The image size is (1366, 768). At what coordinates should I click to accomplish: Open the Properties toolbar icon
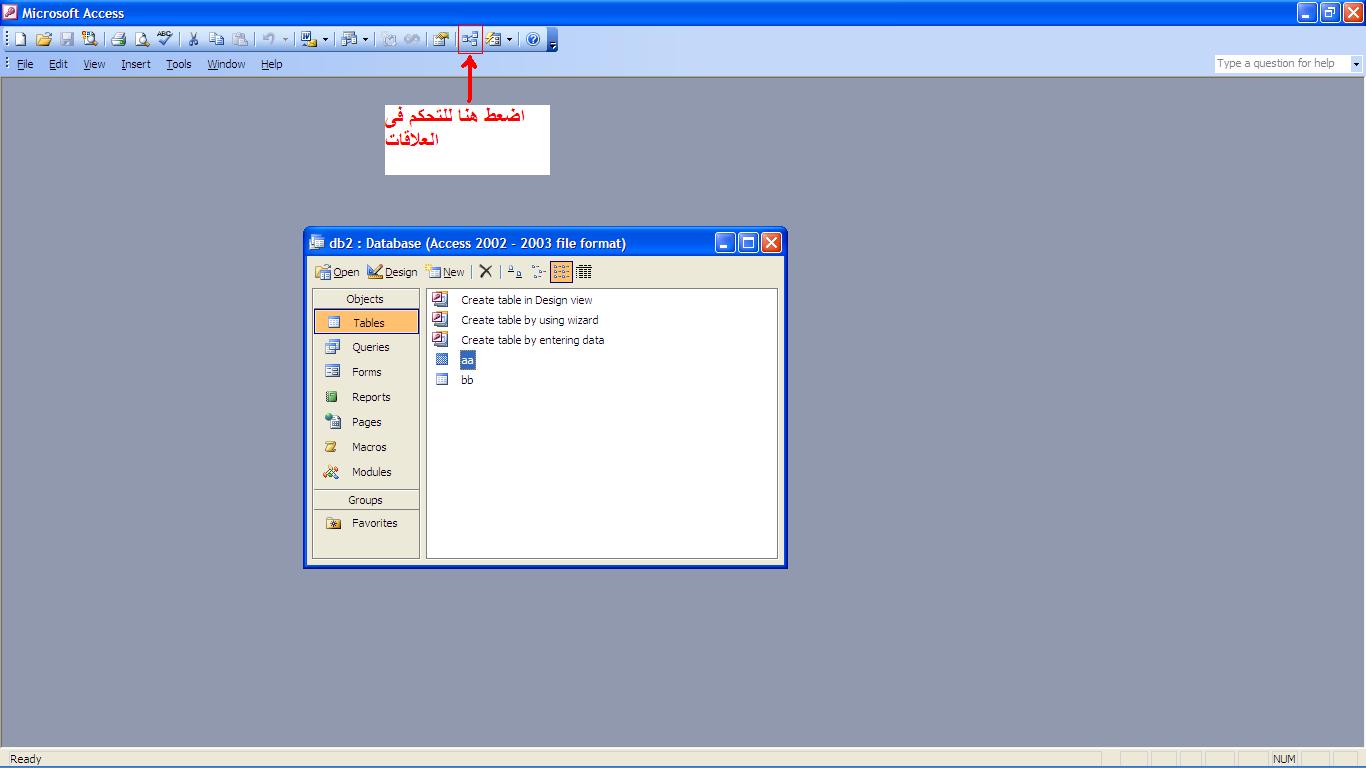coord(440,39)
